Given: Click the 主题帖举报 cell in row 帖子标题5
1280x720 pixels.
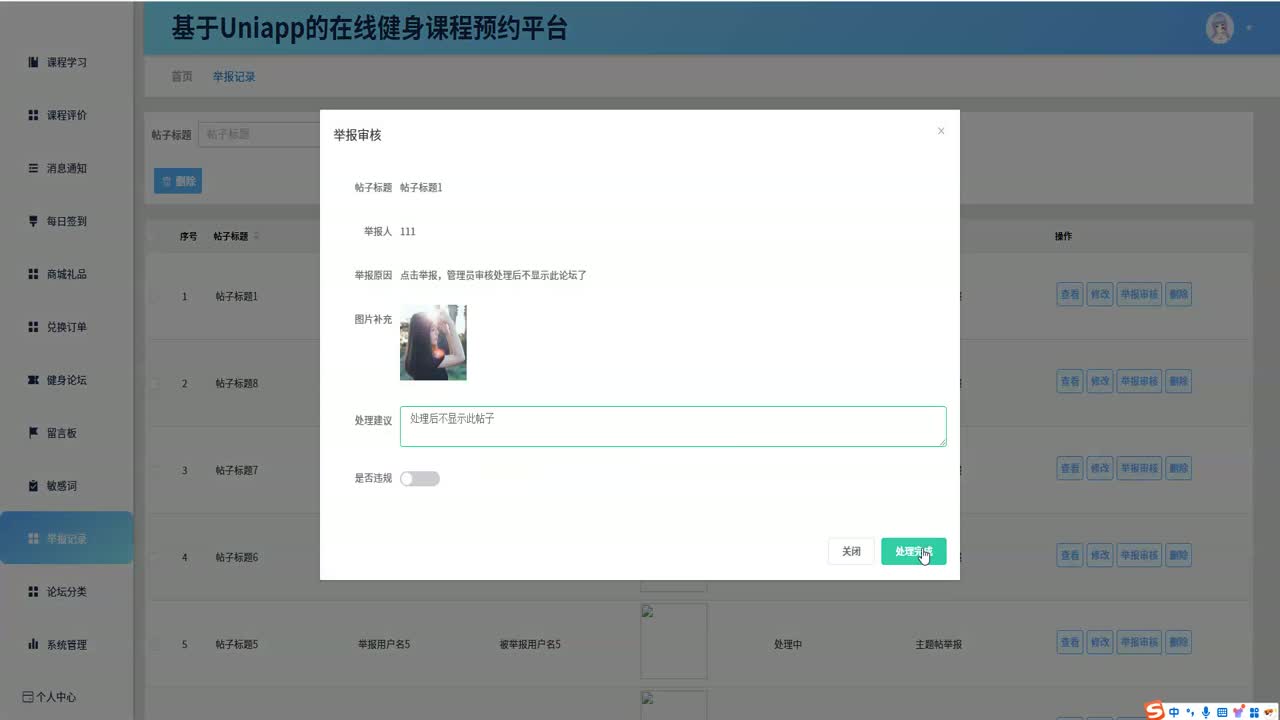Looking at the screenshot, I should pyautogui.click(x=938, y=645).
